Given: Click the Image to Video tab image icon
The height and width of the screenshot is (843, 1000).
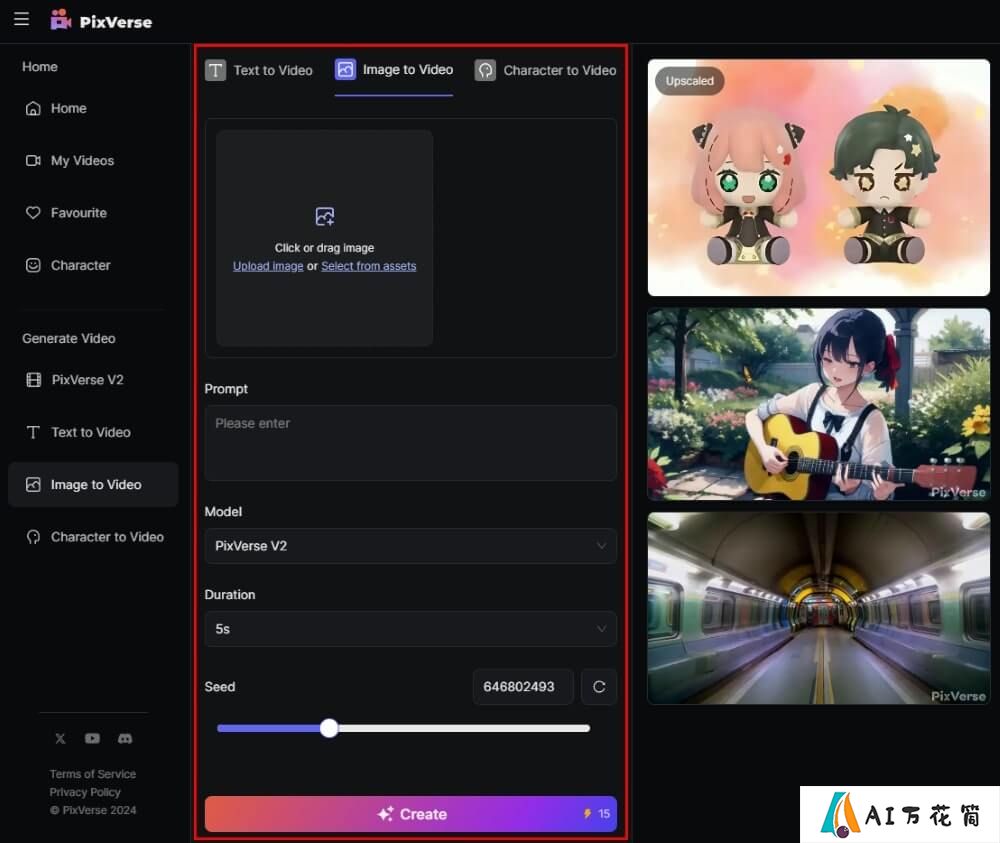Looking at the screenshot, I should (x=345, y=70).
